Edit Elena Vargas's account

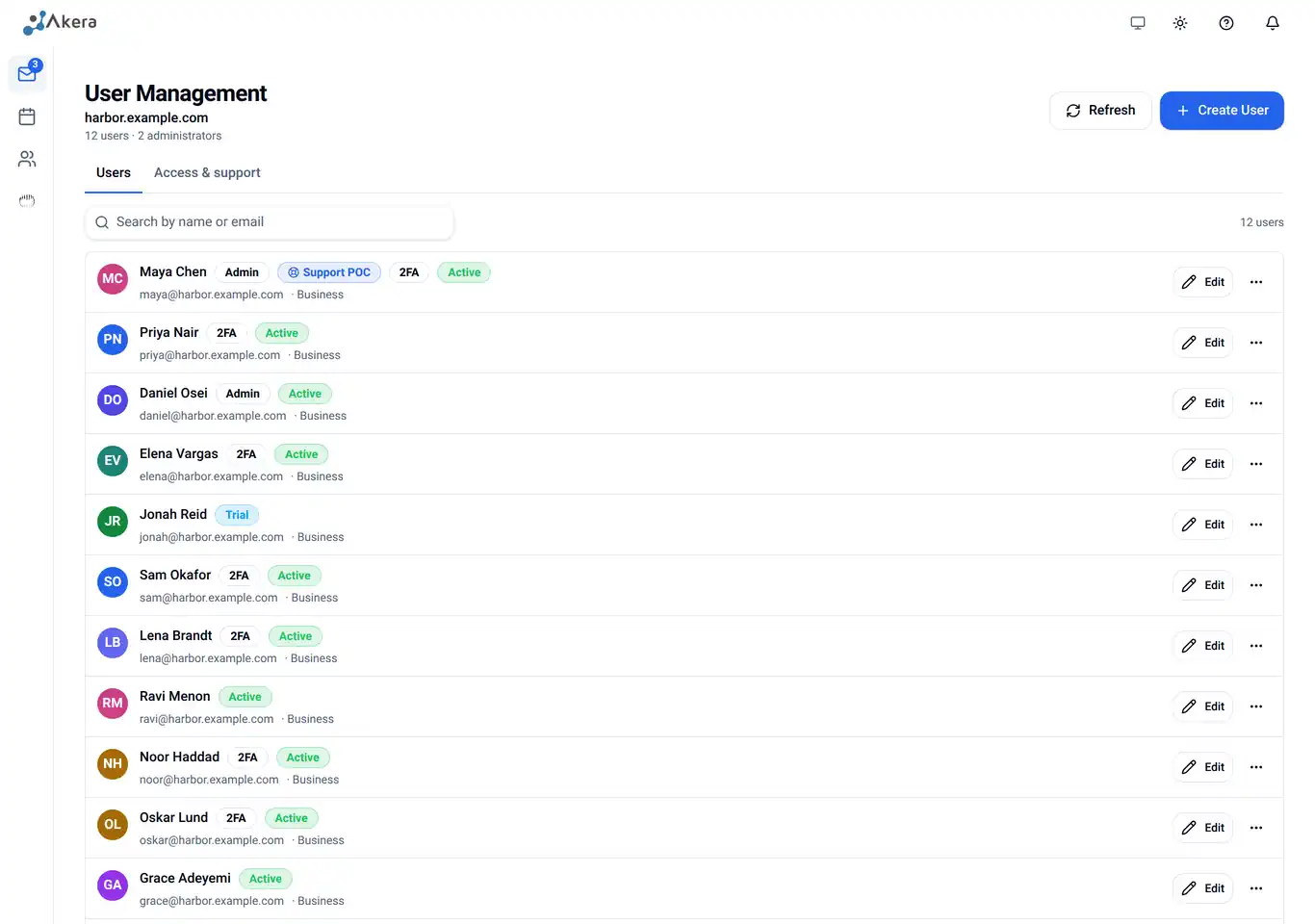[x=1202, y=464]
